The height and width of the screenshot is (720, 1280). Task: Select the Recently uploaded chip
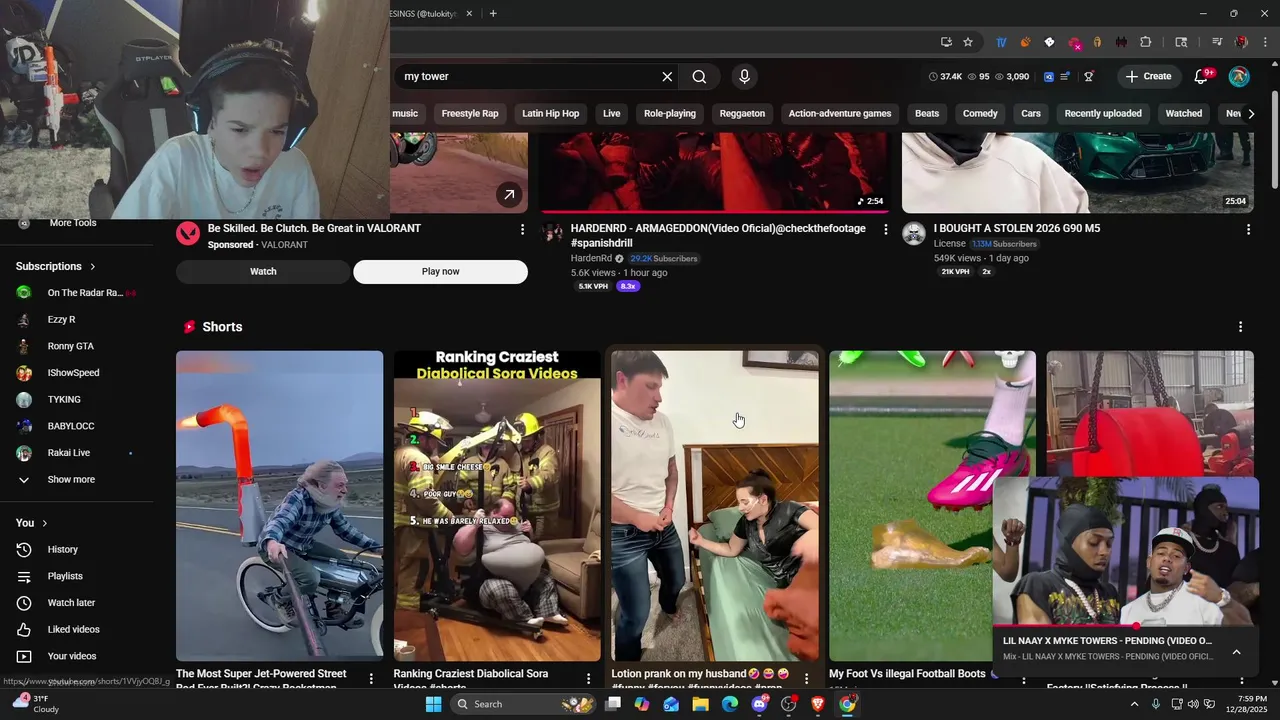(x=1103, y=114)
